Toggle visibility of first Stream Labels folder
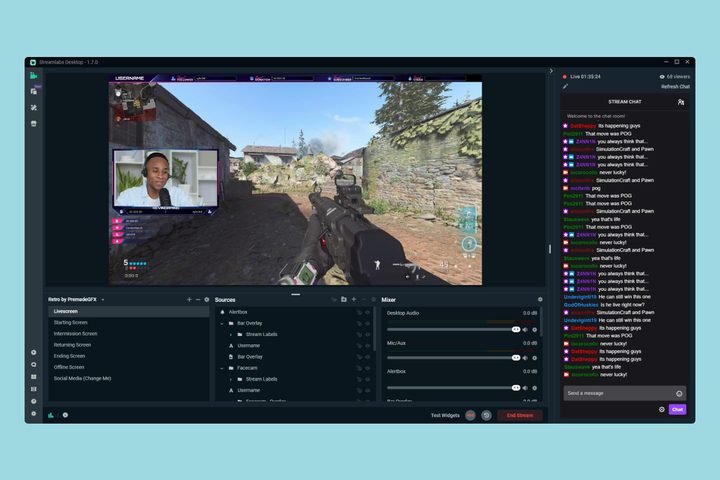 pyautogui.click(x=367, y=335)
